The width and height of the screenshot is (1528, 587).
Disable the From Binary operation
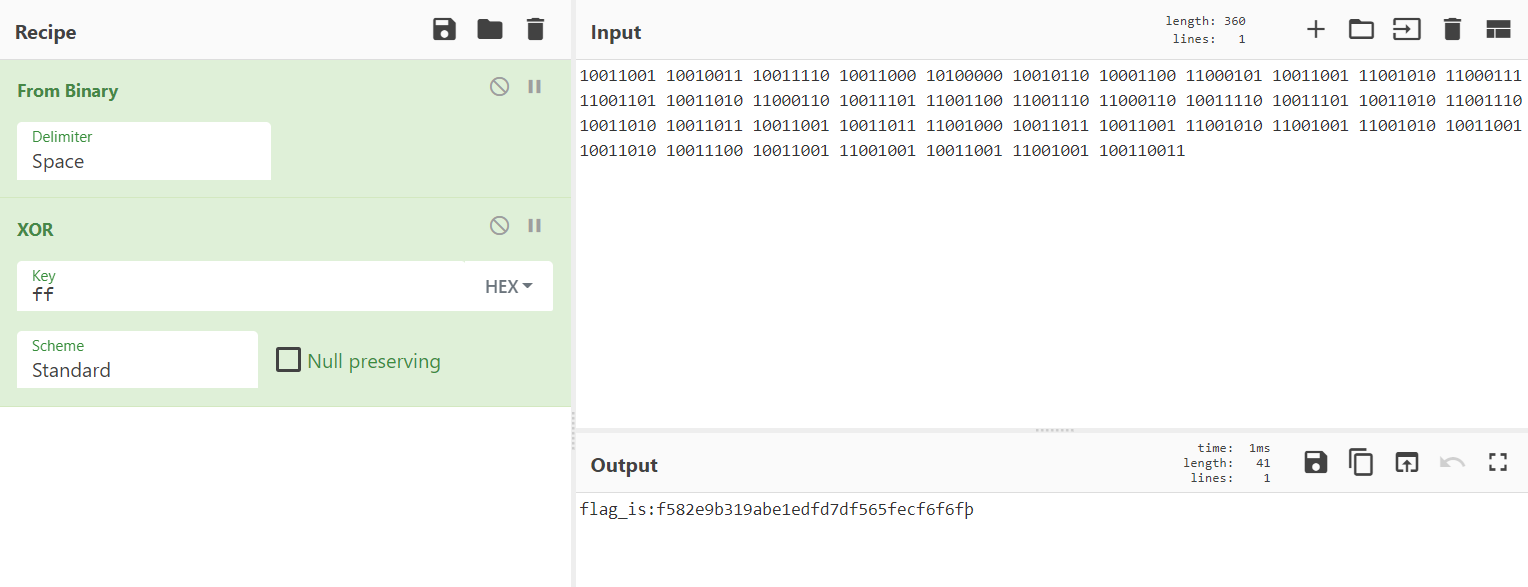click(499, 87)
